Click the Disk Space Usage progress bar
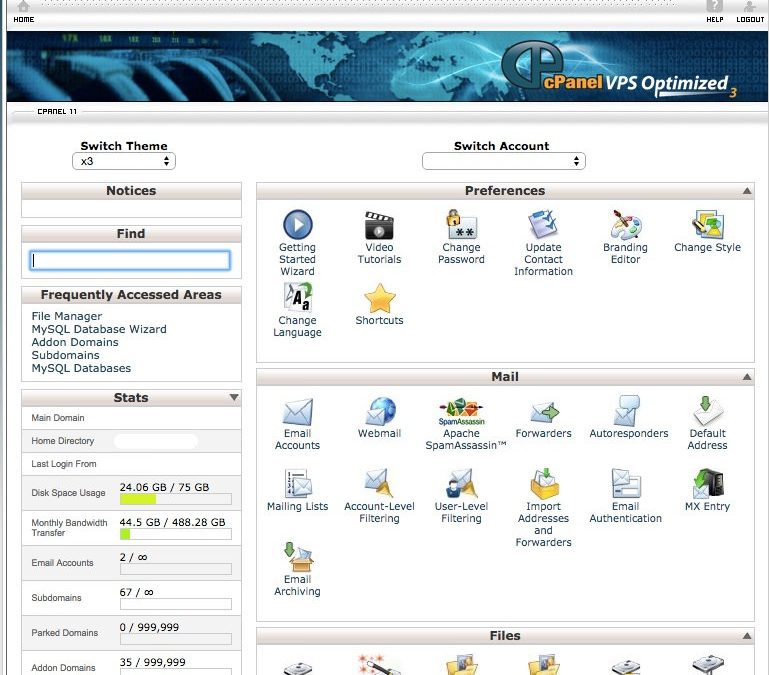Viewport: 770px width, 675px height. [176, 499]
